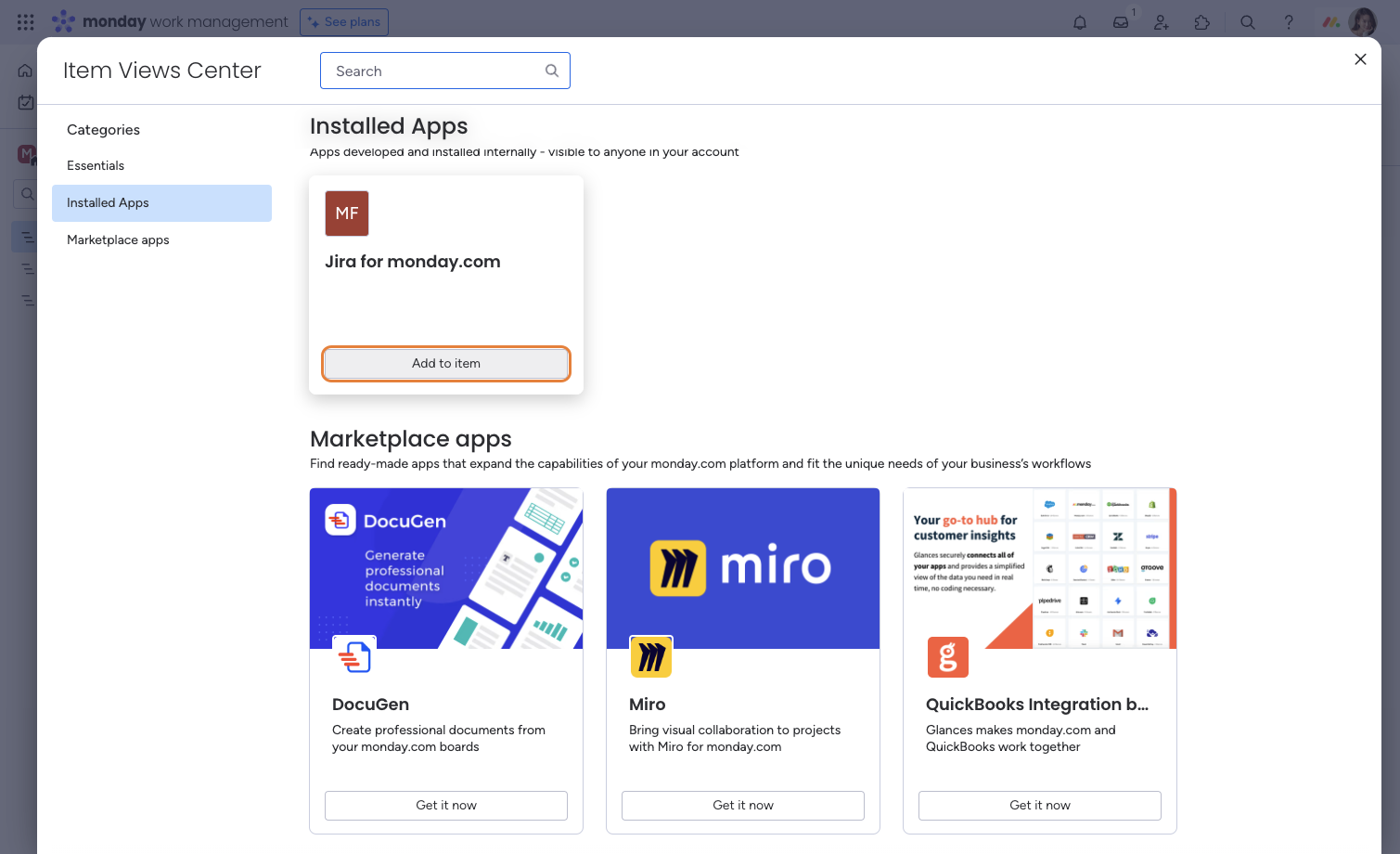Open the apps grid switcher icon
This screenshot has width=1400, height=854.
(x=26, y=21)
